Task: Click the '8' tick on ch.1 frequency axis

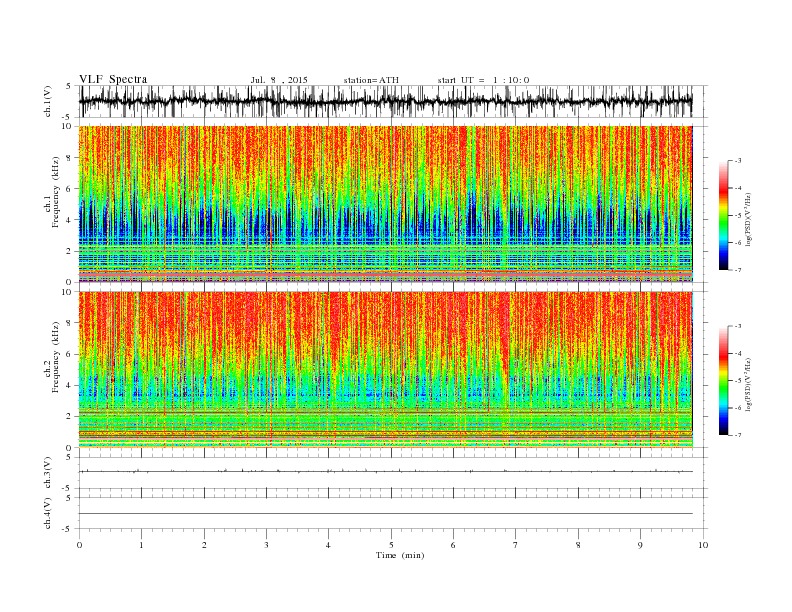Action: point(69,158)
